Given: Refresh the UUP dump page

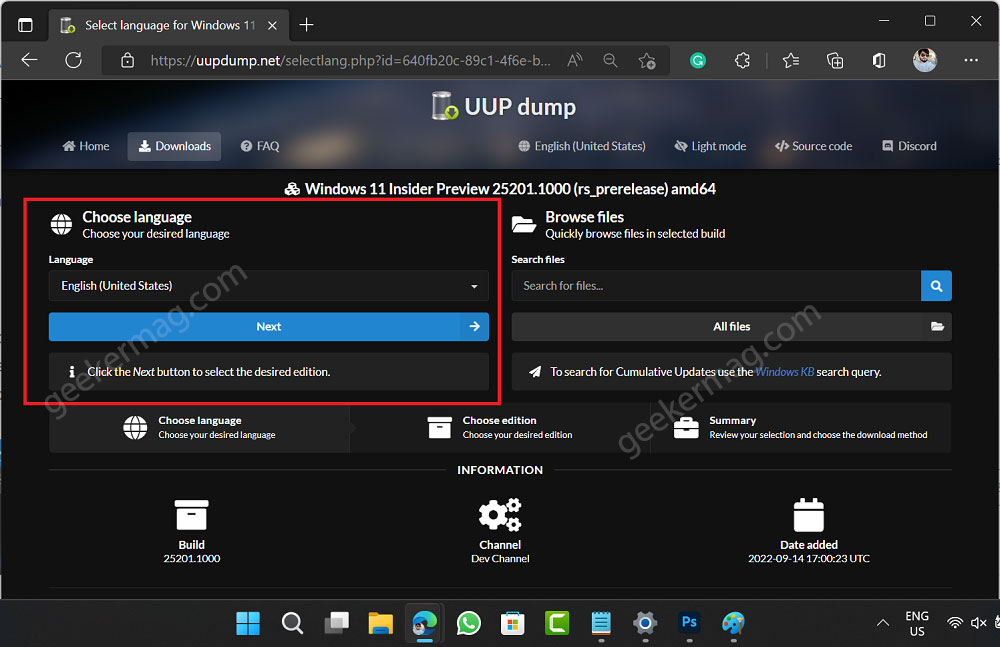Looking at the screenshot, I should (73, 61).
